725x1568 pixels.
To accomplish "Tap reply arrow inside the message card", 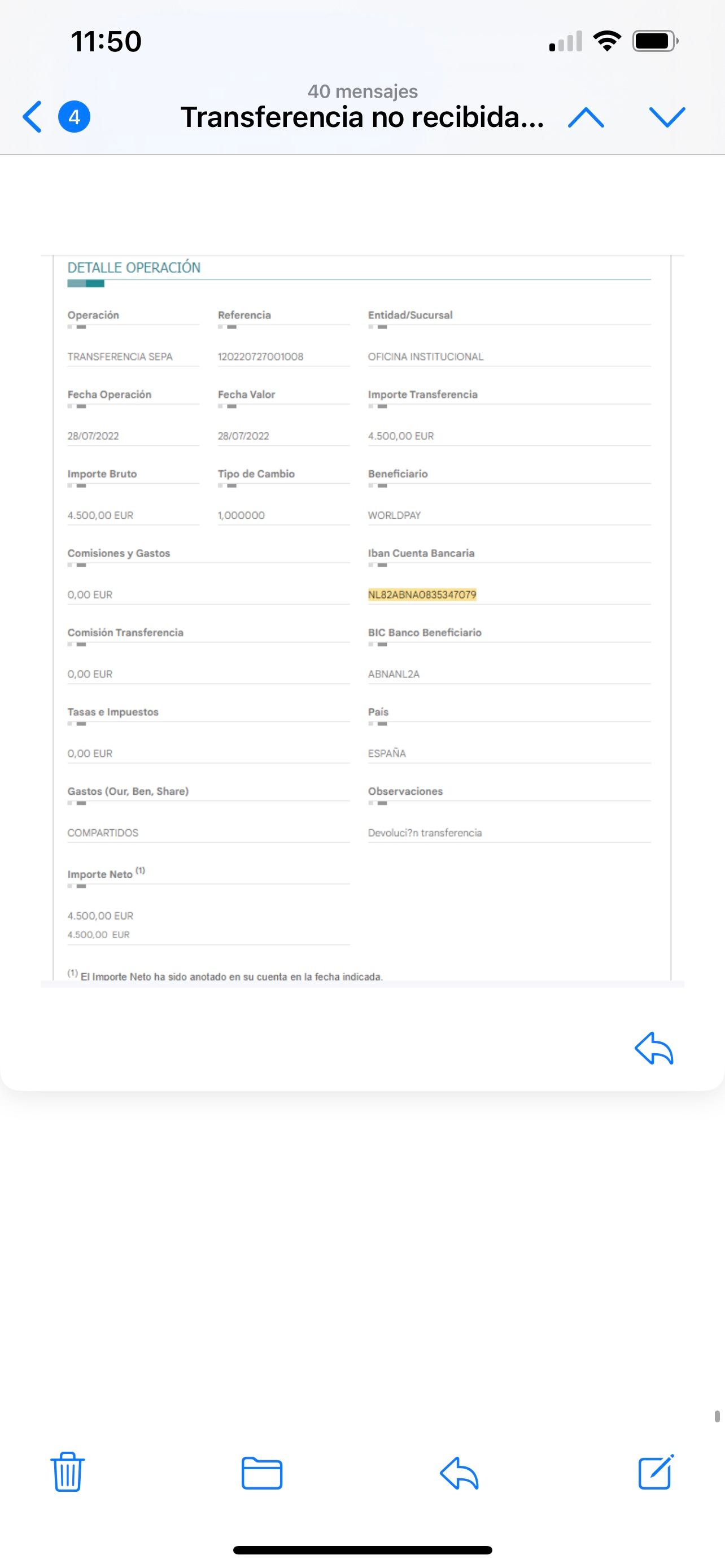I will [654, 1048].
